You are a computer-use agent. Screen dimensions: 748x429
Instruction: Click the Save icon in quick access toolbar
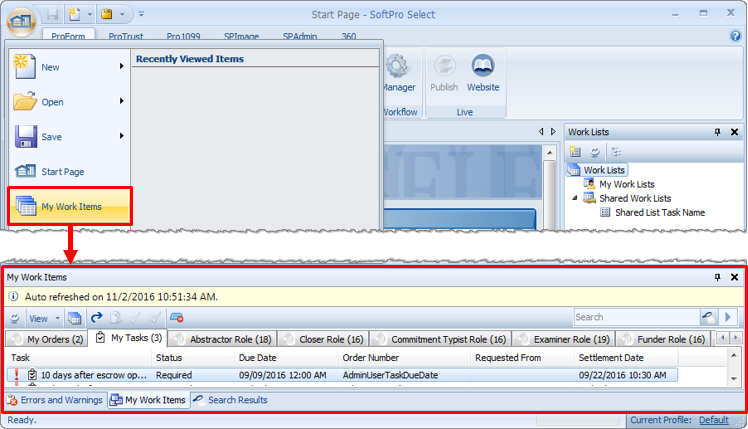click(52, 14)
